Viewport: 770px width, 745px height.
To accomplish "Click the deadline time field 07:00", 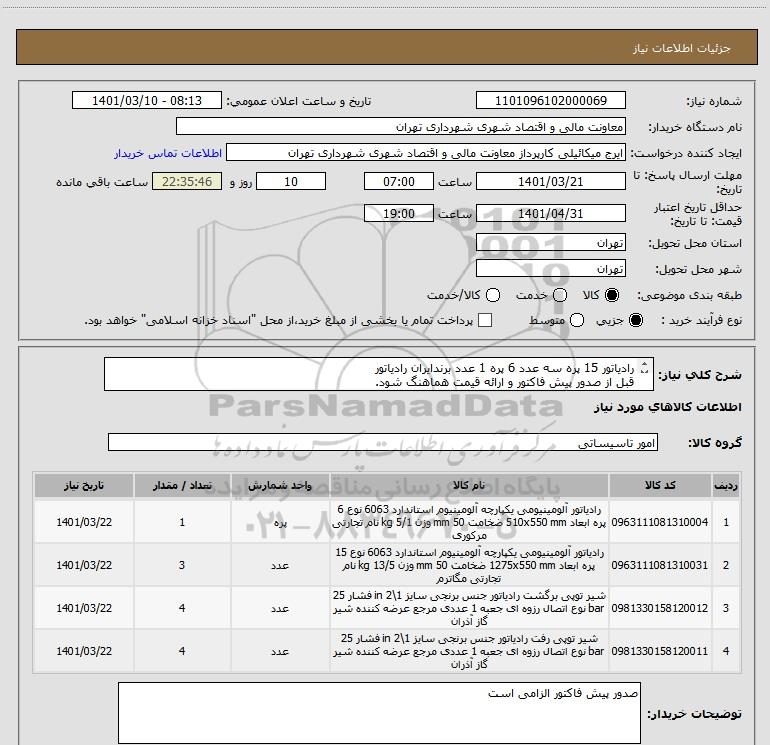I will (x=399, y=181).
